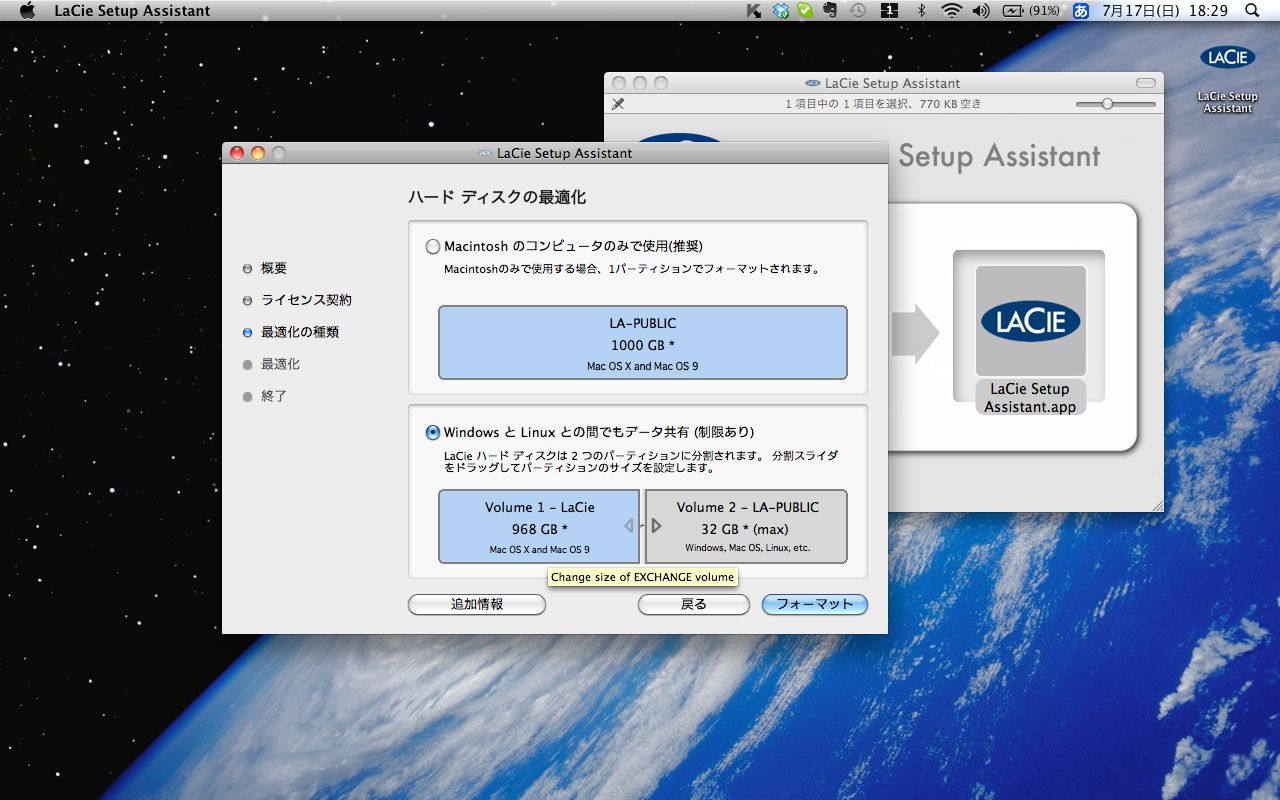
Task: Open the Apple menu
Action: (27, 11)
